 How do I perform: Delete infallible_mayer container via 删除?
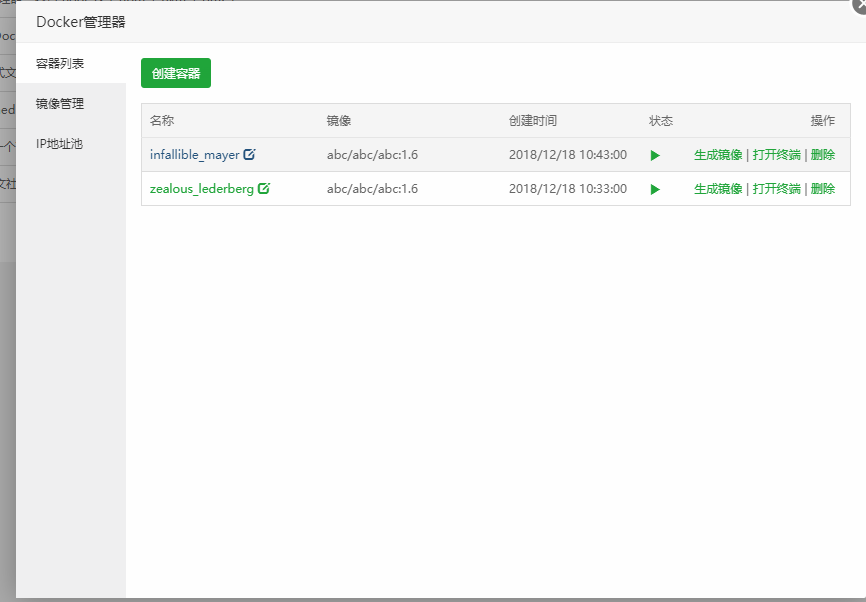pos(823,155)
